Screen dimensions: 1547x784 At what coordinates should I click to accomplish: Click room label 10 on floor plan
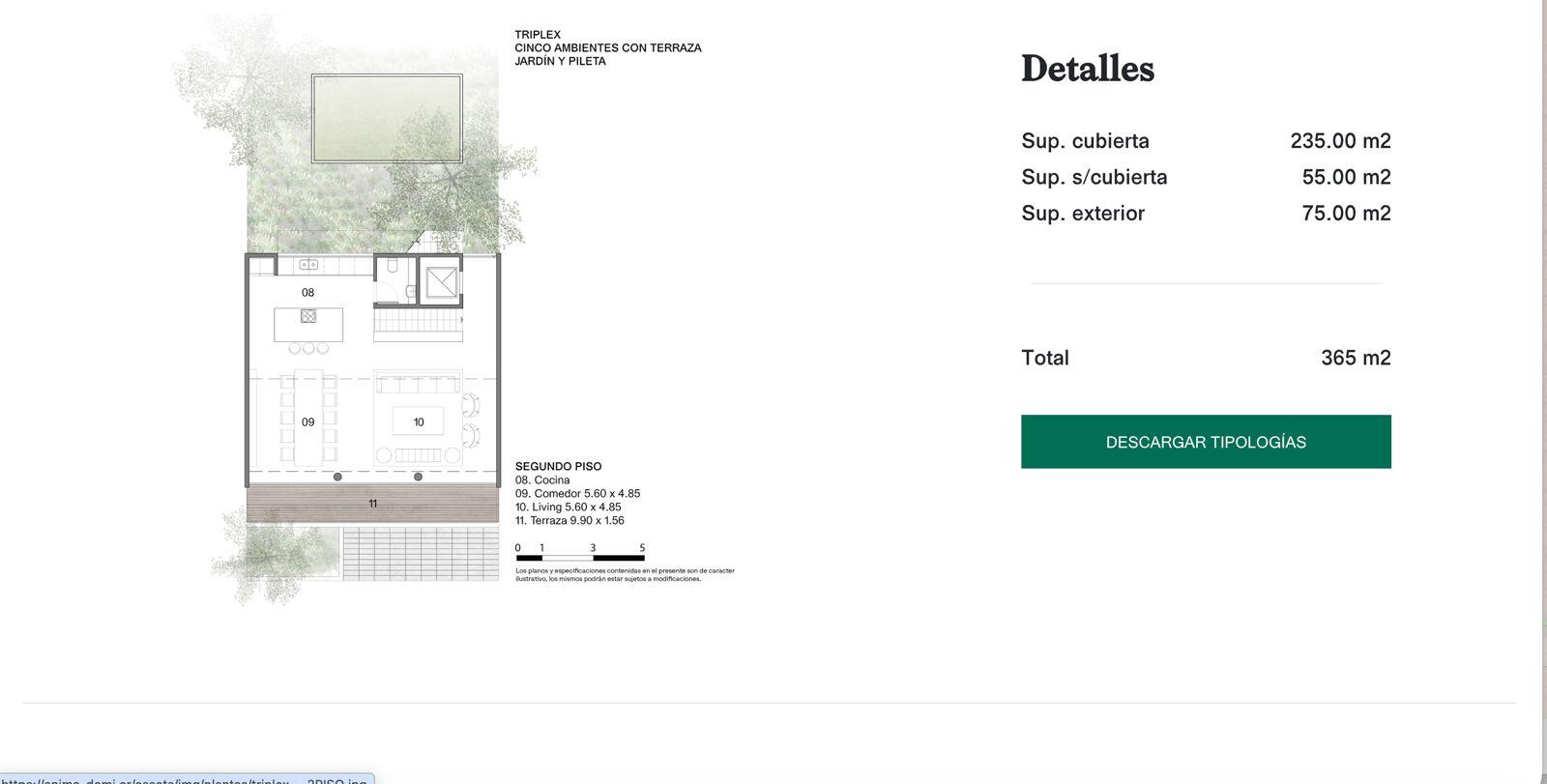coord(419,422)
